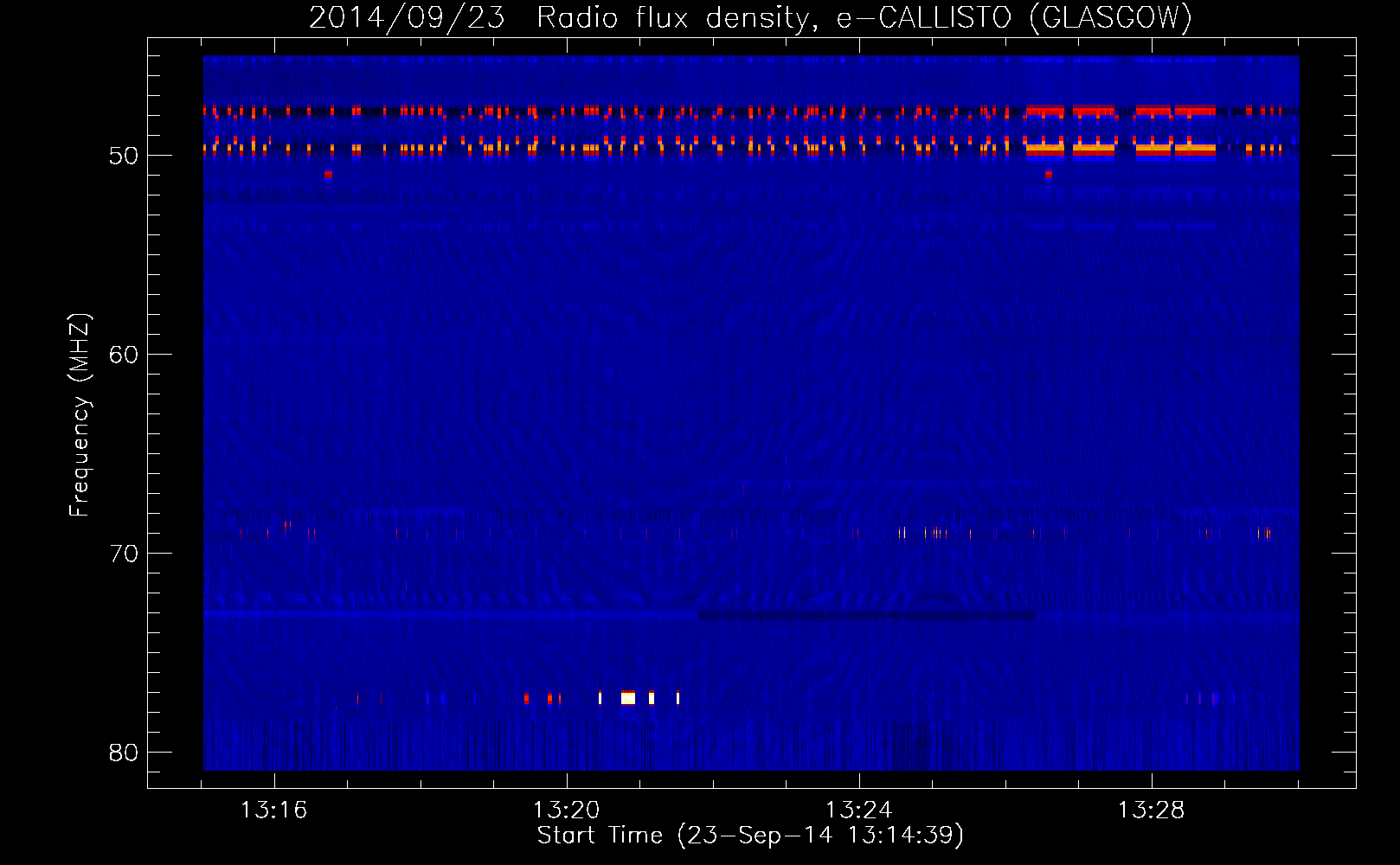Click the 13:20 time tick label

[x=566, y=811]
